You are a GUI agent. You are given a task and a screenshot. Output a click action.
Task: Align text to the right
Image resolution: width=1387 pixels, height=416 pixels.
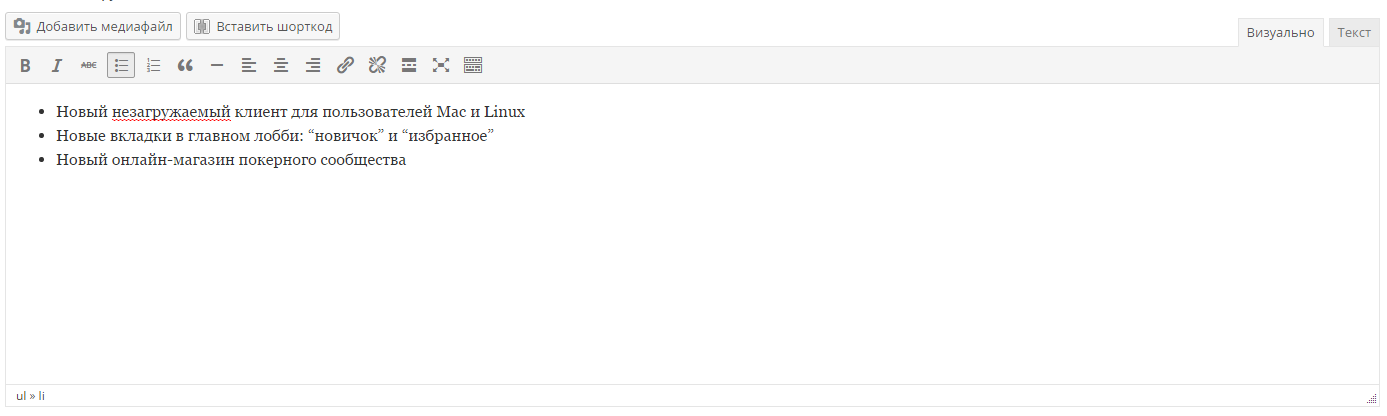point(313,66)
